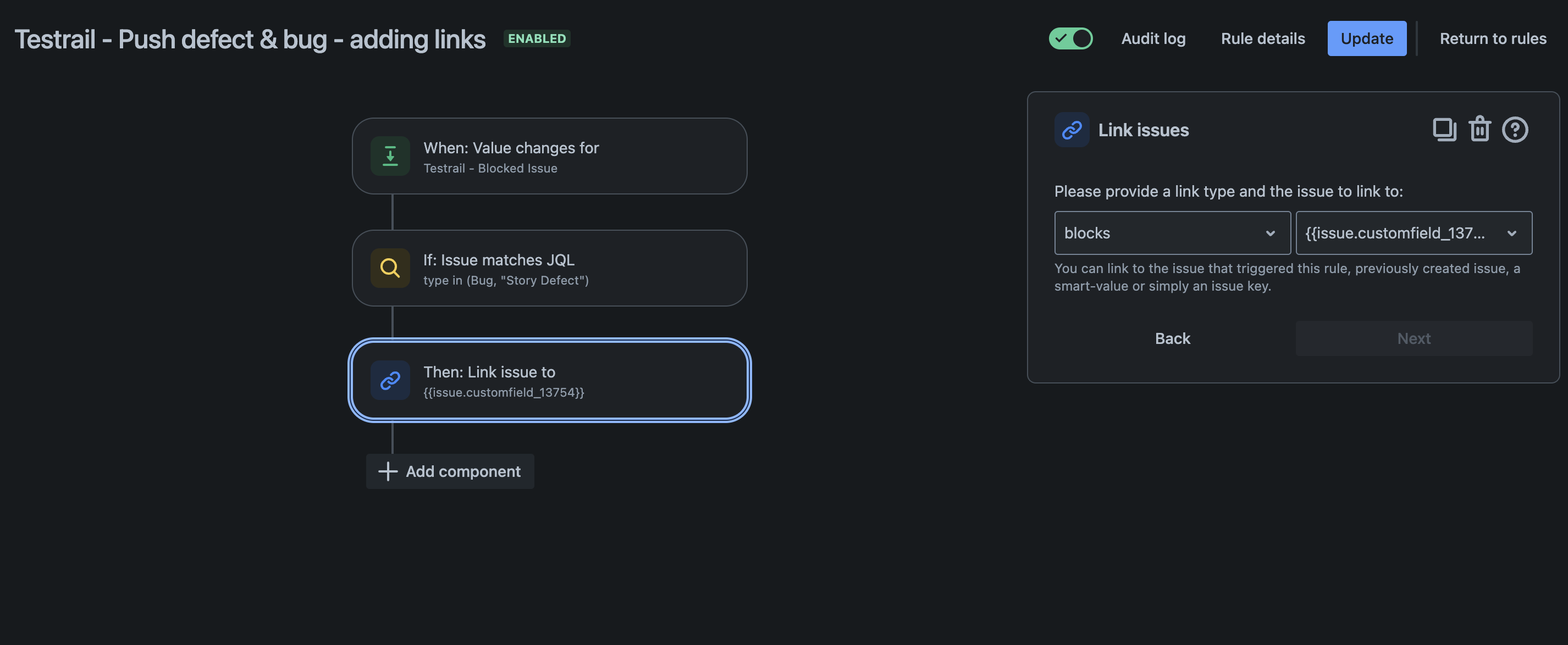The height and width of the screenshot is (645, 1568).
Task: Delete the component with trash icon
Action: tap(1479, 130)
